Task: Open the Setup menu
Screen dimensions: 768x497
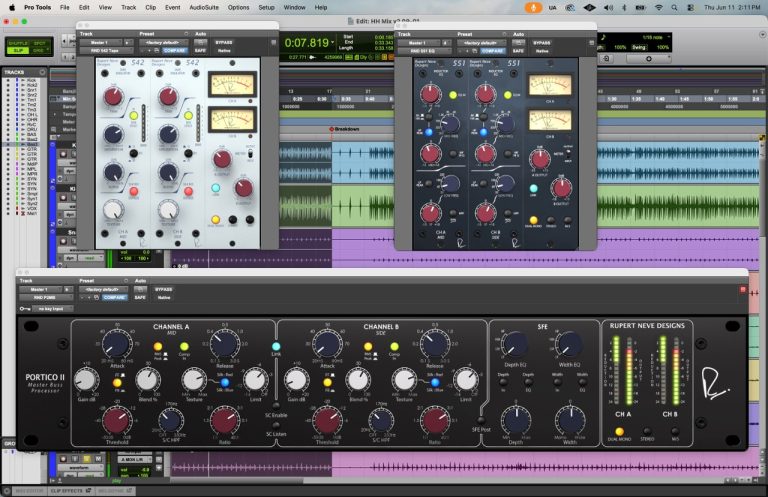Action: click(266, 7)
